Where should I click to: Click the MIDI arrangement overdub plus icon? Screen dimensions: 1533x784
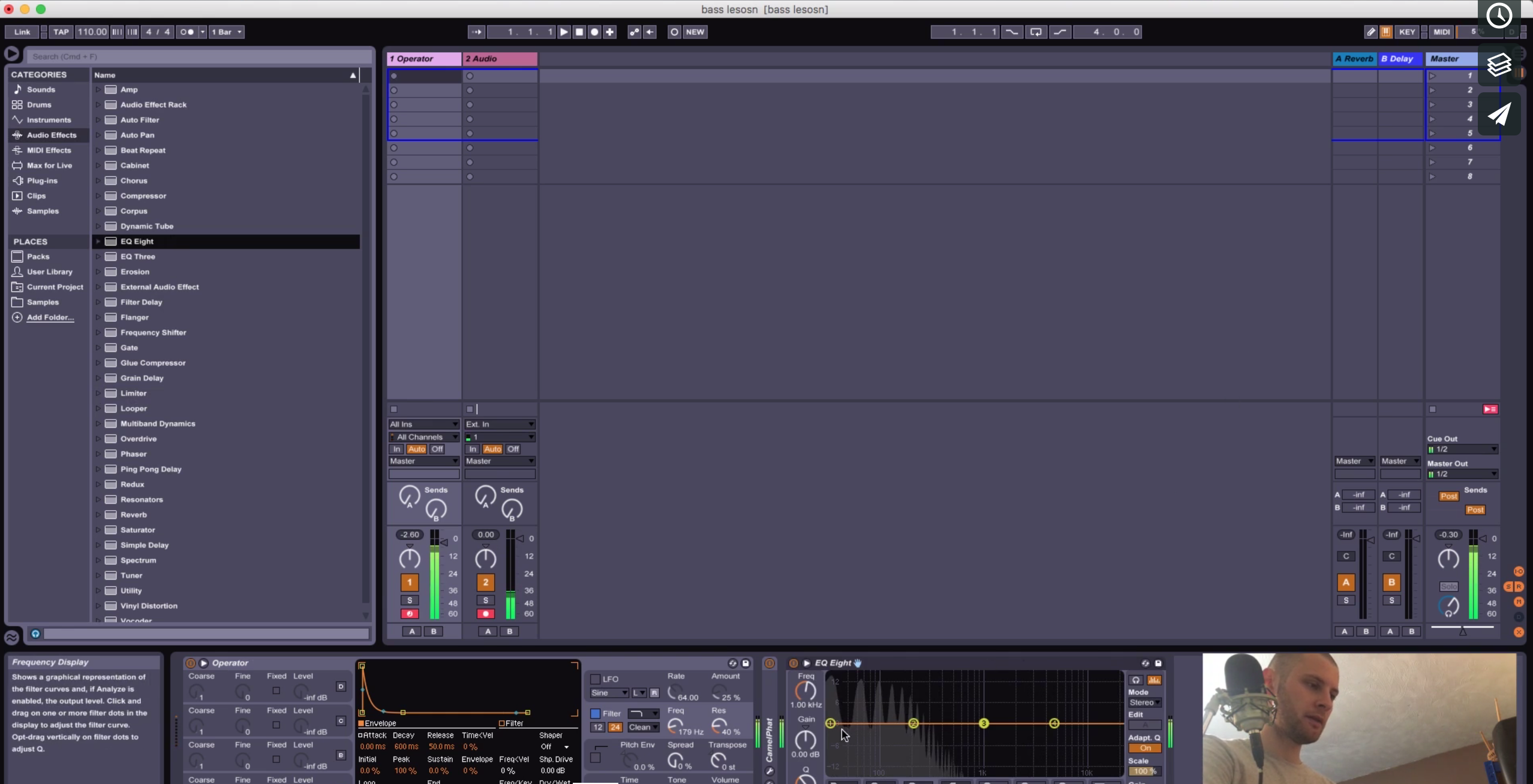(x=610, y=32)
